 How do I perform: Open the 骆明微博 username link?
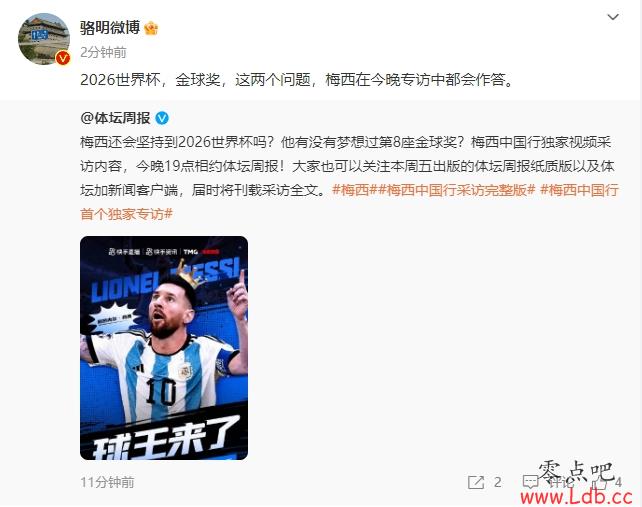pos(110,28)
